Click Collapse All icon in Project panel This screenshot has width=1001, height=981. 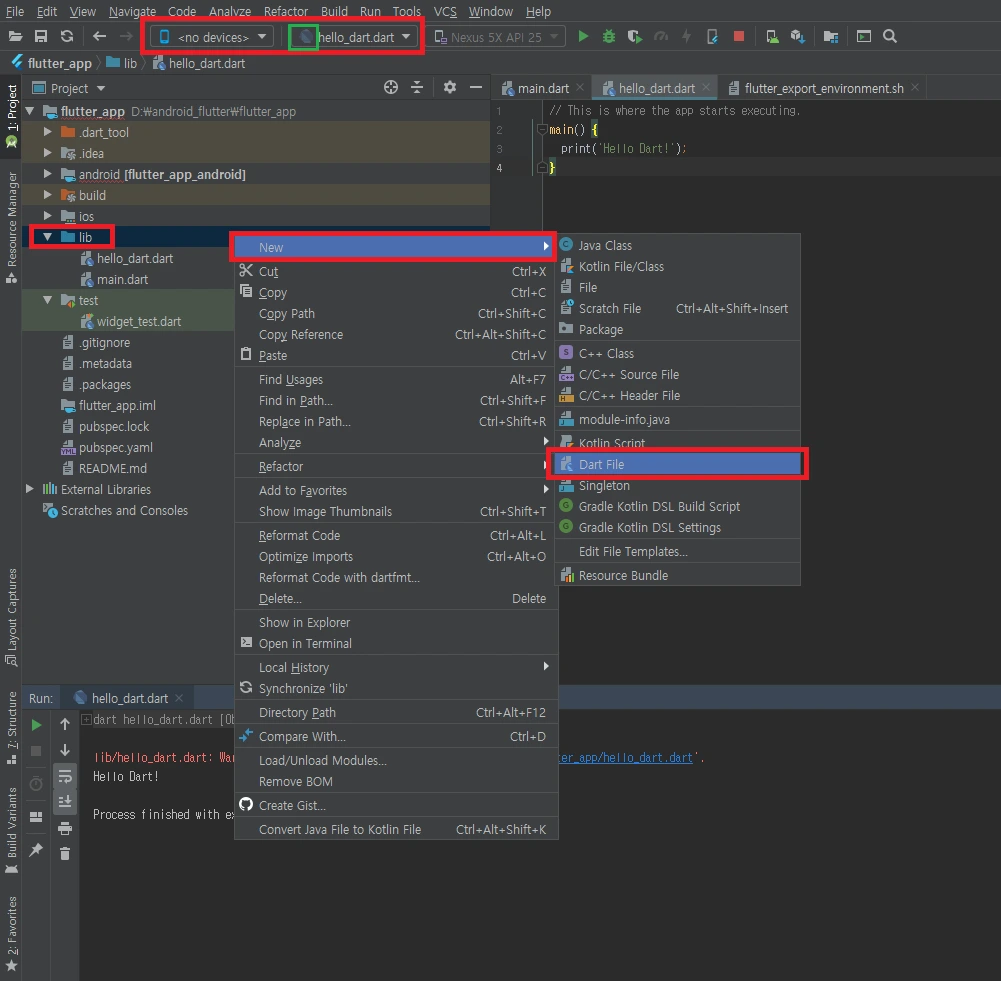tap(417, 87)
